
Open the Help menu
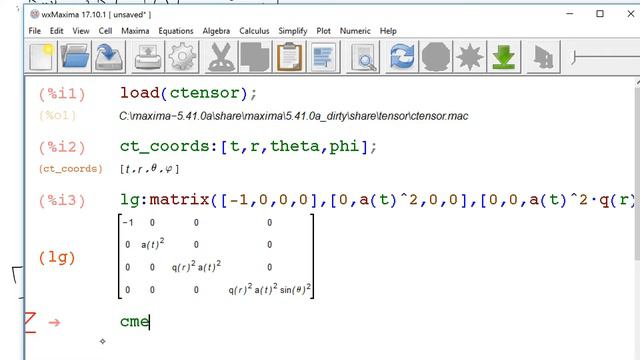click(388, 31)
